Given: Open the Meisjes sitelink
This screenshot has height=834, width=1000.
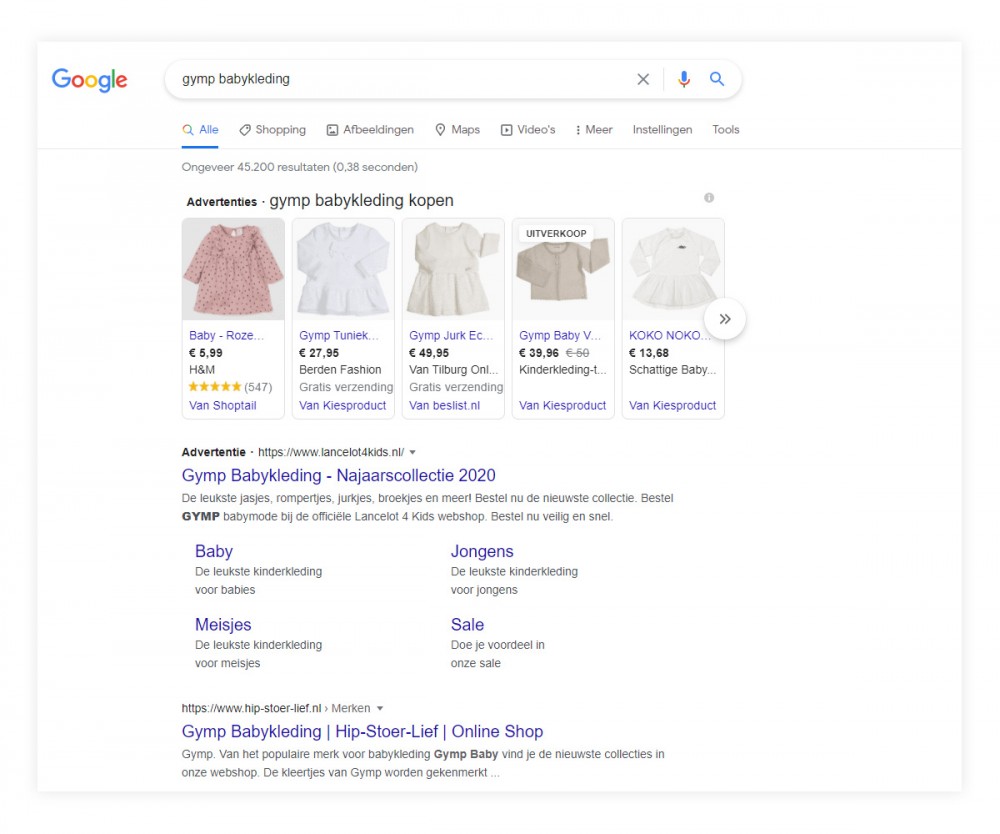Looking at the screenshot, I should [223, 625].
